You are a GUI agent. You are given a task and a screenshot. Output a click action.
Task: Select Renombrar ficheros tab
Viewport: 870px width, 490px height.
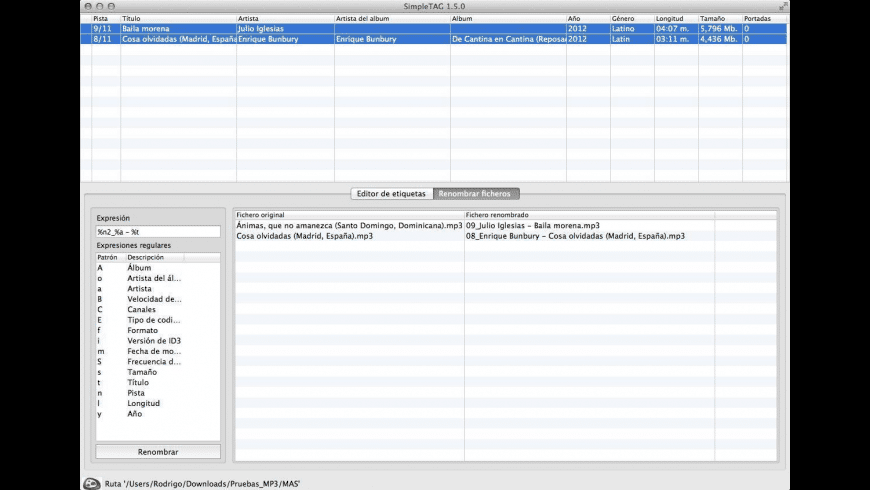click(476, 194)
